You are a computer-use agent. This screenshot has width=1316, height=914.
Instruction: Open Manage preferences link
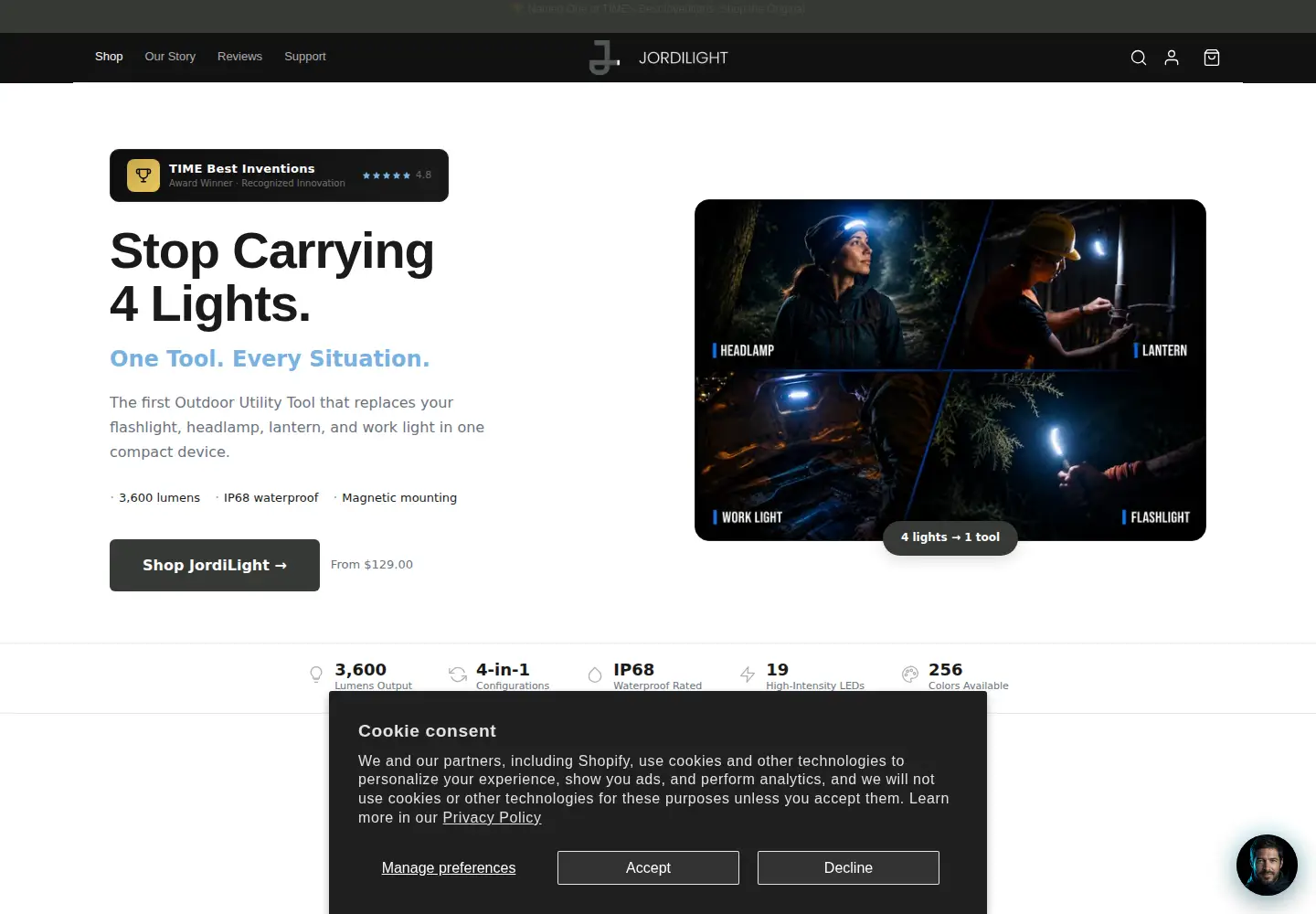(449, 867)
